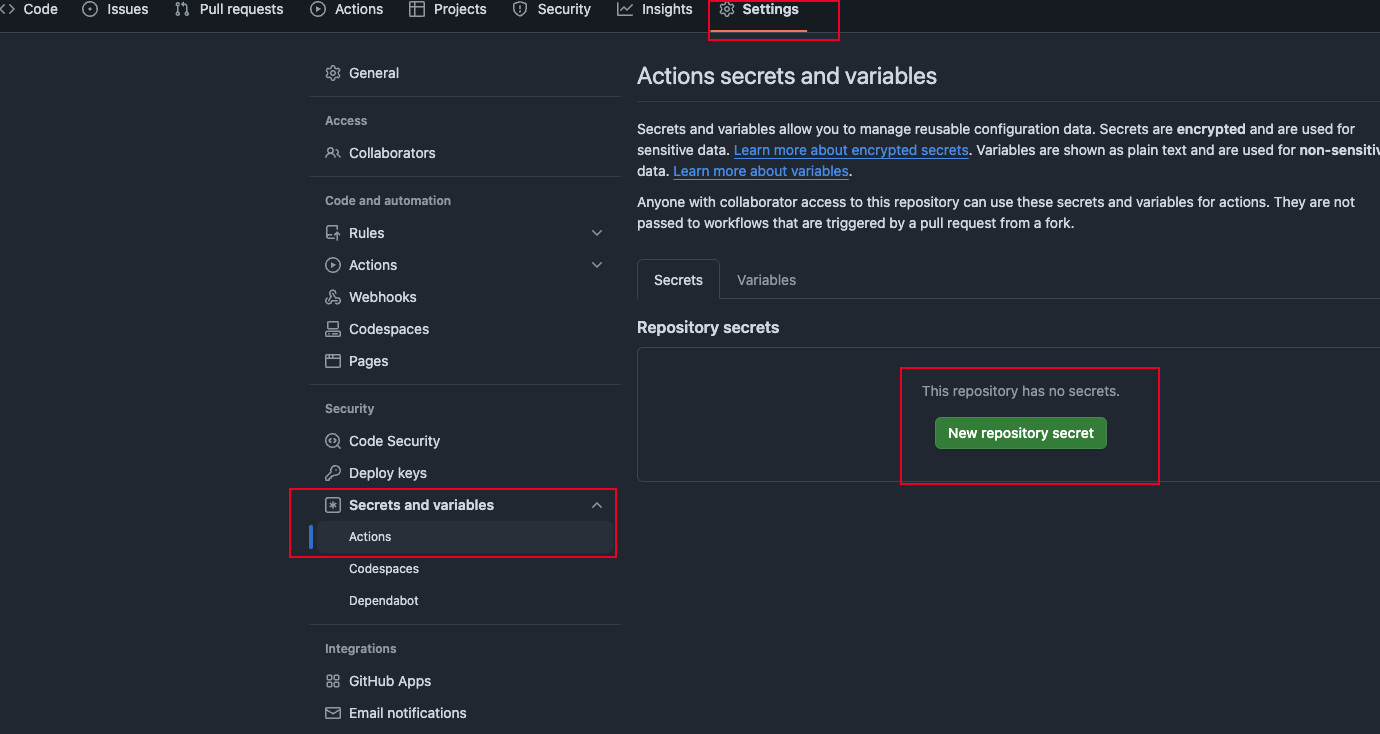1380x734 pixels.
Task: Open Learn more about variables link
Action: (x=761, y=171)
